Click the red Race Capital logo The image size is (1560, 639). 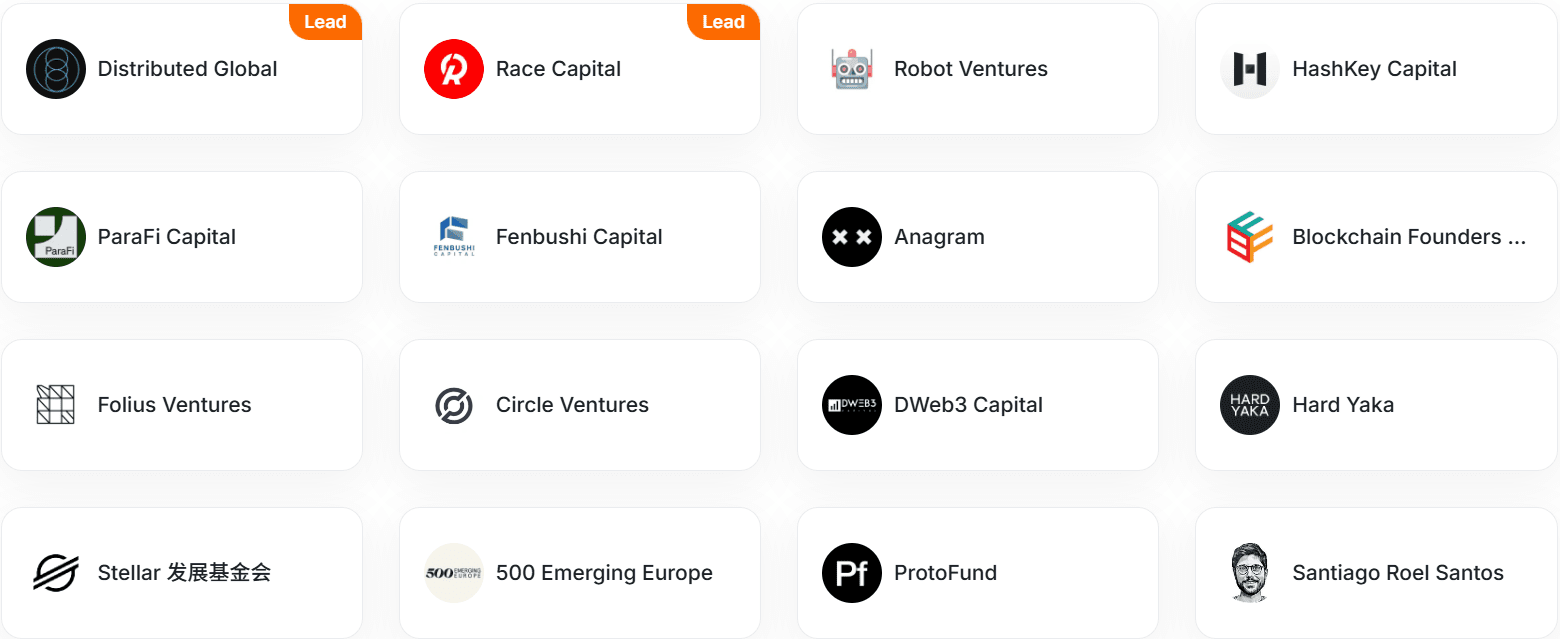[x=454, y=69]
